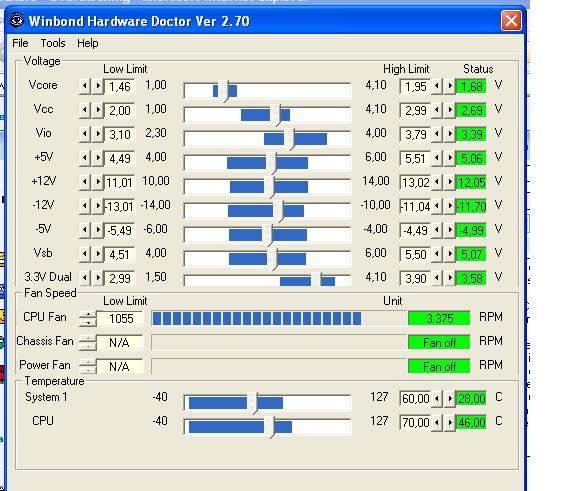576x491 pixels.
Task: Increase 3.3V Dual high limit with right arrow
Action: coord(450,278)
